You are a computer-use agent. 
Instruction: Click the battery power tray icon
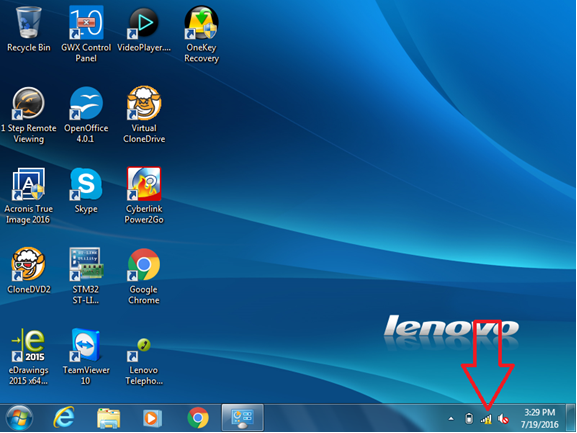[x=469, y=419]
